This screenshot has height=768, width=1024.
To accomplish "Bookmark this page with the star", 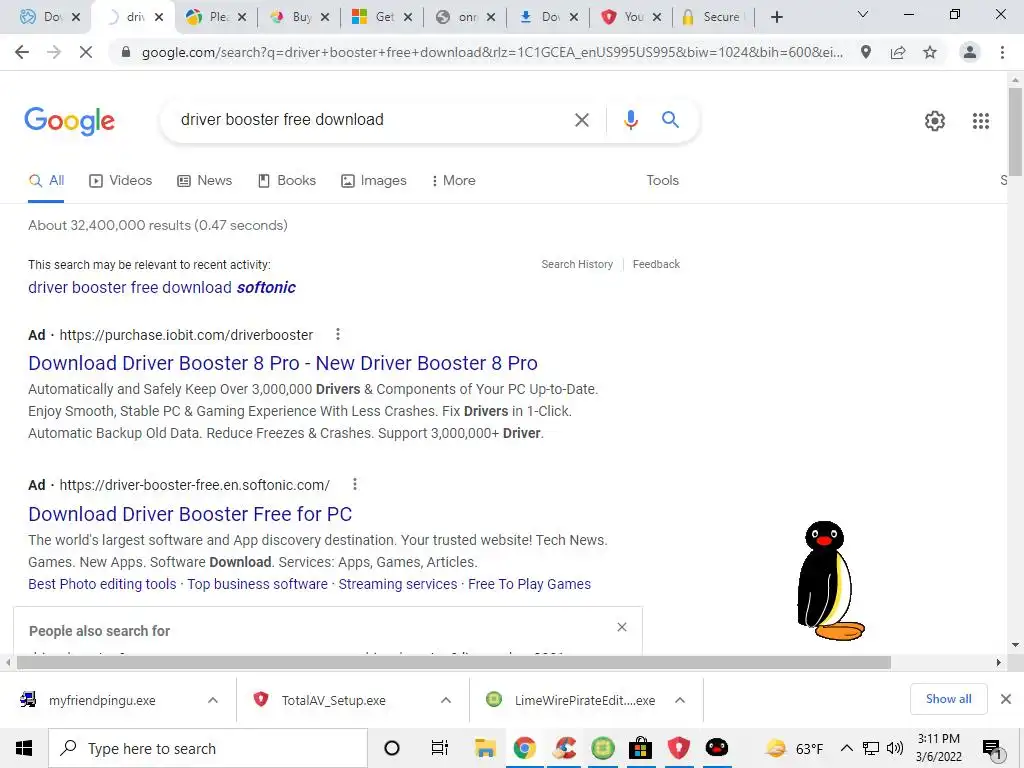I will [x=930, y=52].
